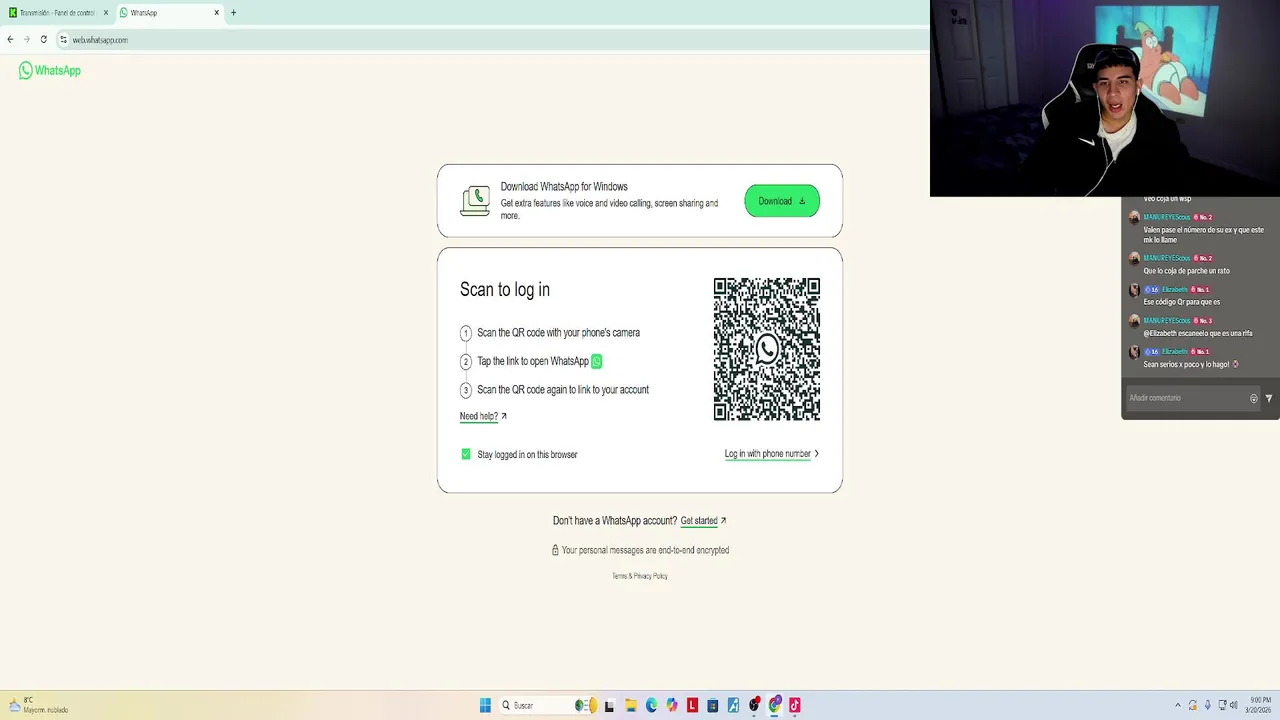Screen dimensions: 1280x720
Task: Open the Windows Start menu
Action: tap(485, 705)
